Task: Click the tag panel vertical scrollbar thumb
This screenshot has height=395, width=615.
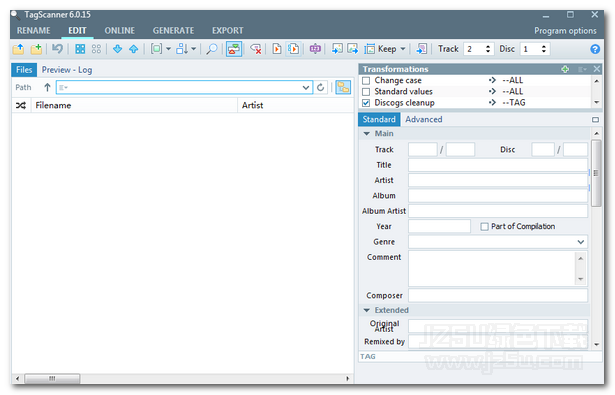Action: [596, 173]
